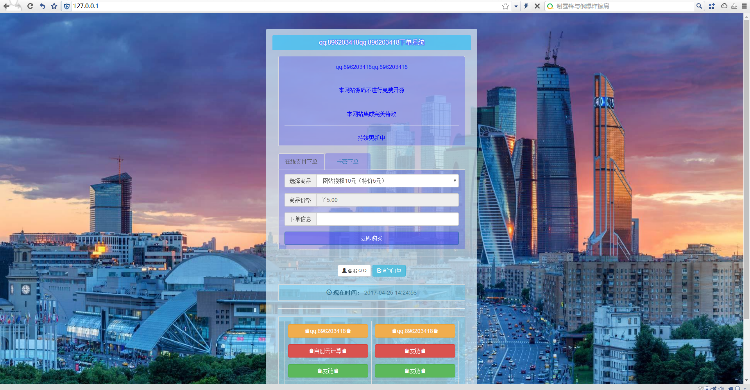Image resolution: width=750 pixels, height=390 pixels.
Task: Click the left orange qq 896203418 button
Action: click(x=328, y=331)
